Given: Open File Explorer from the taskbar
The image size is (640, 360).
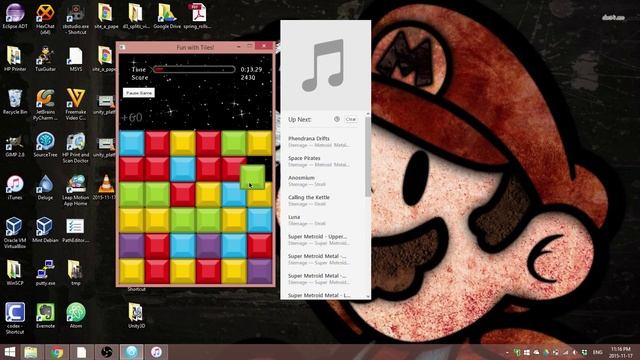Looking at the screenshot, I should point(31,352).
